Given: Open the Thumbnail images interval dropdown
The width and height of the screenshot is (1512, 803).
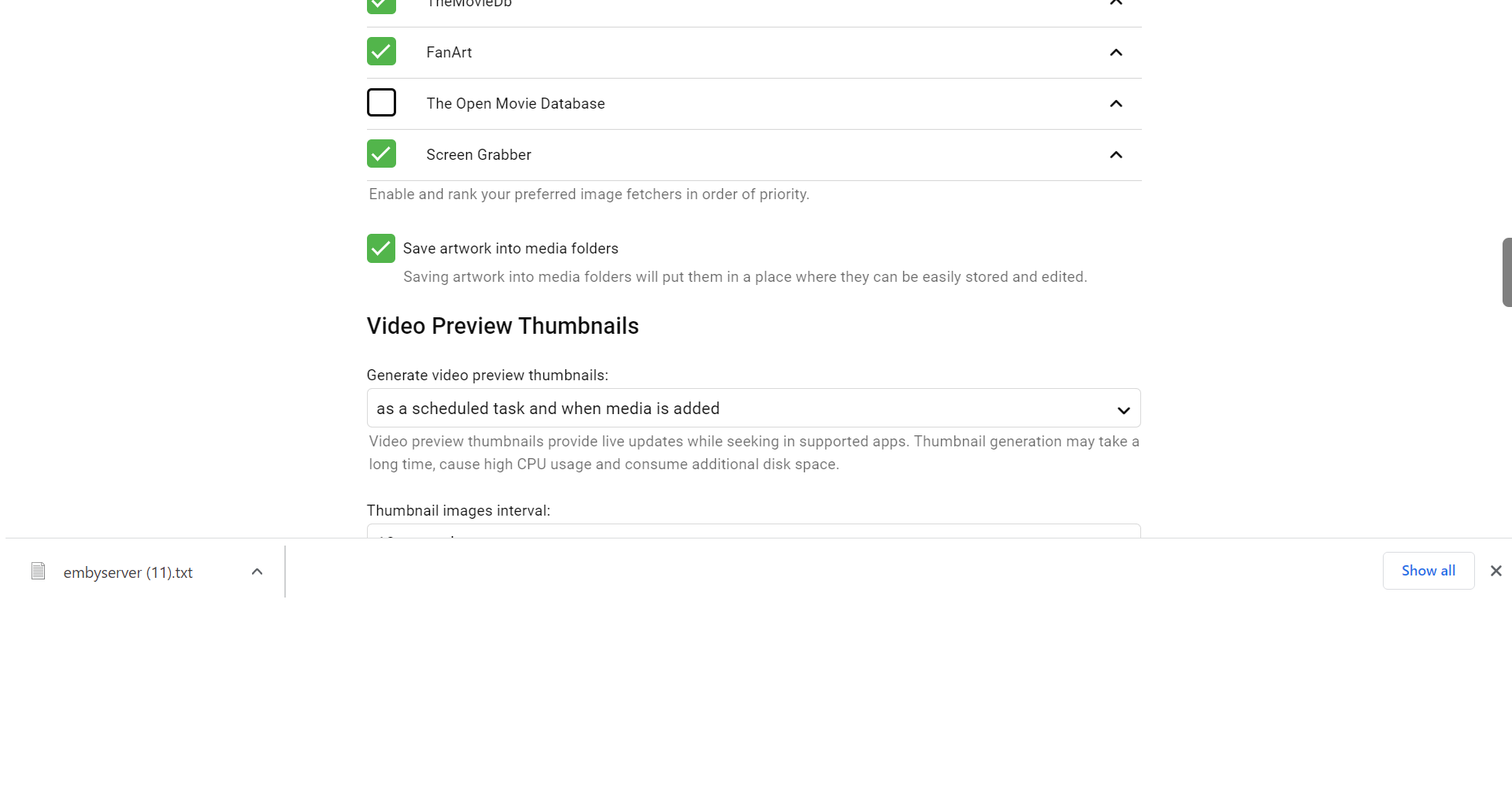Looking at the screenshot, I should (753, 531).
